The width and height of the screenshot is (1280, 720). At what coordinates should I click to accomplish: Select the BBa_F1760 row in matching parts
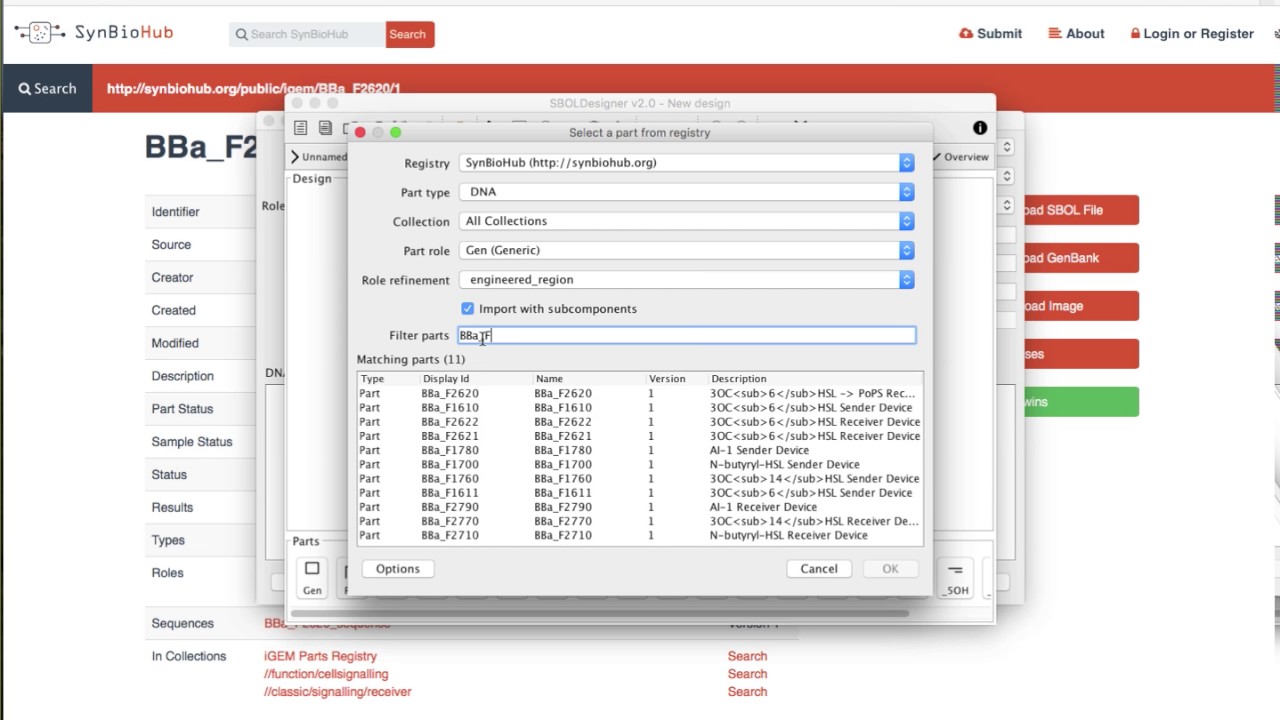(640, 479)
